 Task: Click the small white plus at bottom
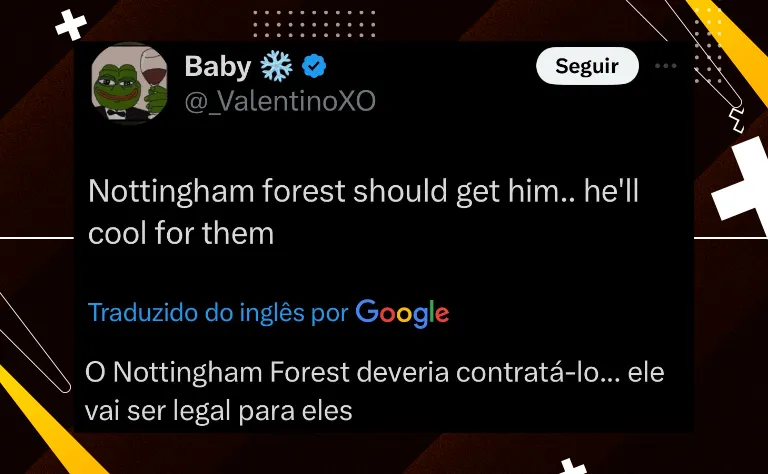571,466
